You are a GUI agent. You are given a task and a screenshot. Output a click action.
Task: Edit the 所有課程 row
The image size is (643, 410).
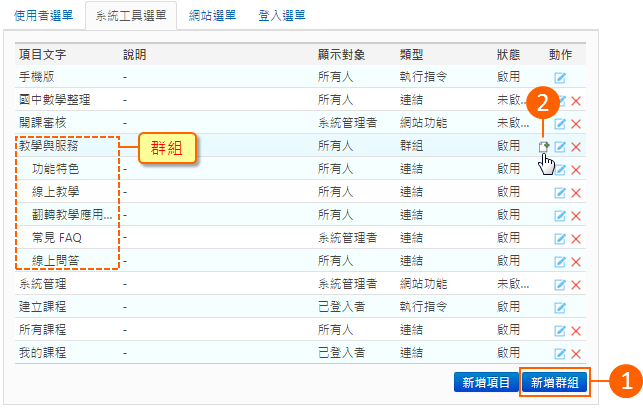(x=561, y=331)
